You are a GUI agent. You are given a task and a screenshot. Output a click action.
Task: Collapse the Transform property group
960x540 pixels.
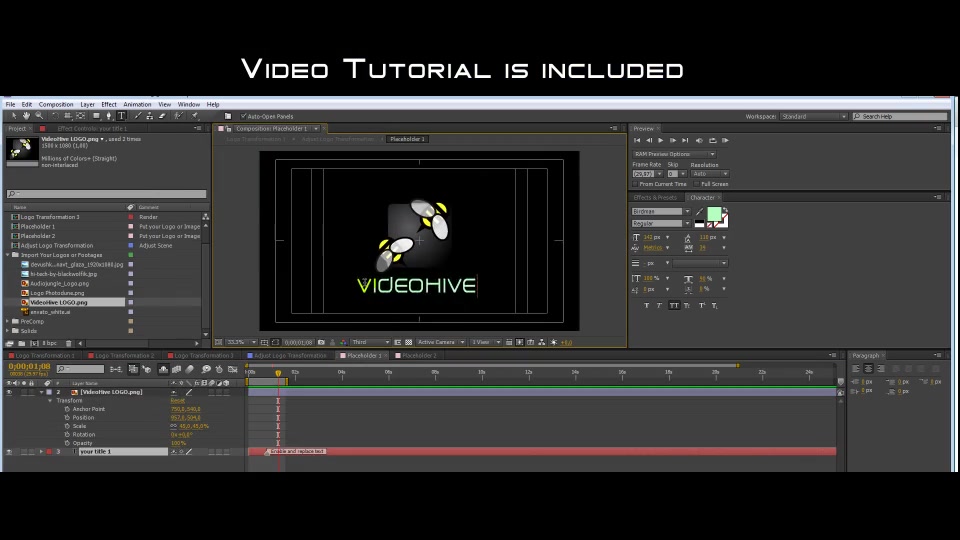50,400
